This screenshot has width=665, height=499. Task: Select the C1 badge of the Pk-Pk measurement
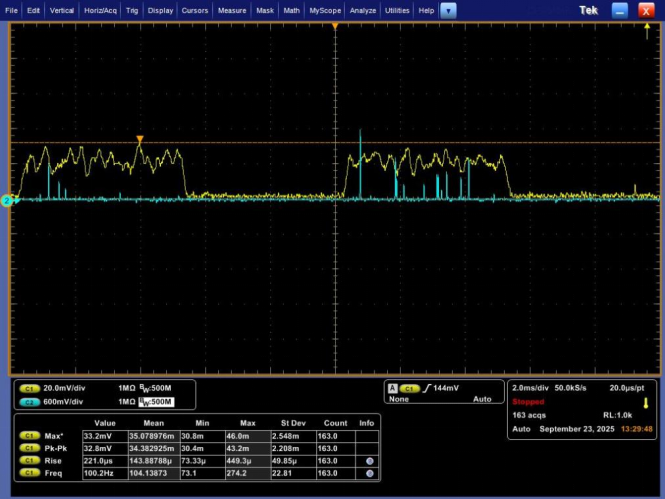click(x=29, y=448)
